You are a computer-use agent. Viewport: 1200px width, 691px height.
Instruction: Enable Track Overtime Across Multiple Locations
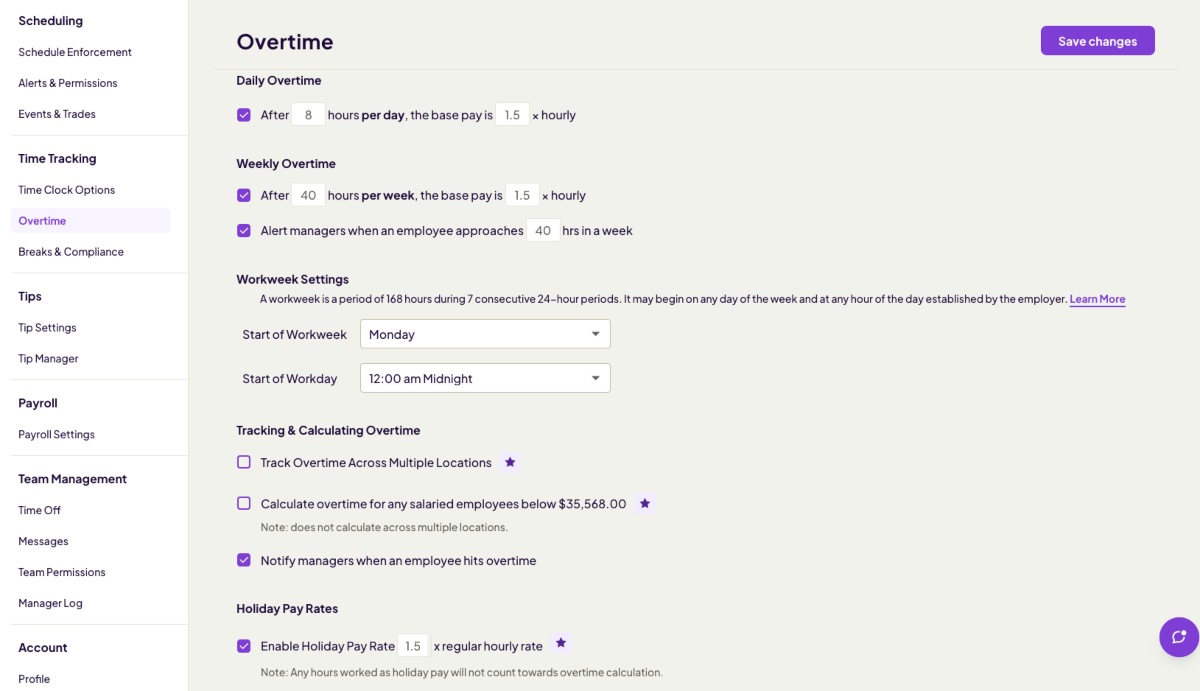(244, 462)
